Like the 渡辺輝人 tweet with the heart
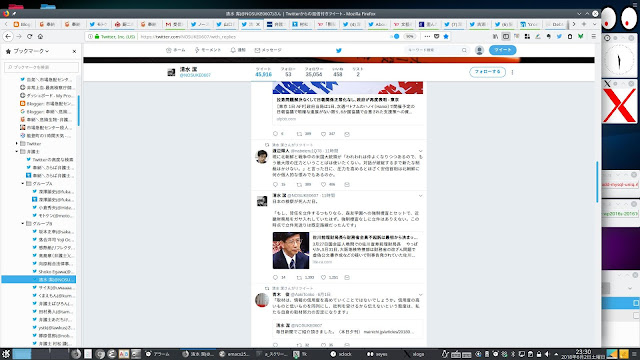 click(323, 184)
